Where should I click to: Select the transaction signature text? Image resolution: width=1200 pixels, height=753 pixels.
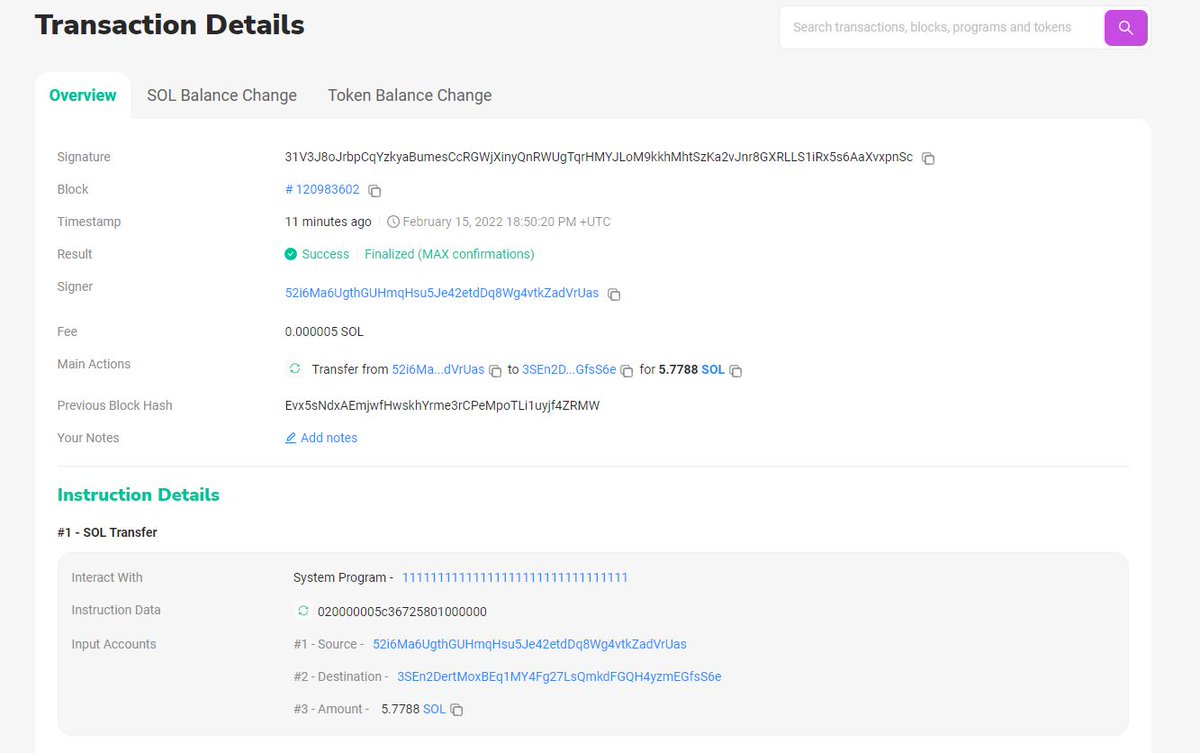[599, 157]
